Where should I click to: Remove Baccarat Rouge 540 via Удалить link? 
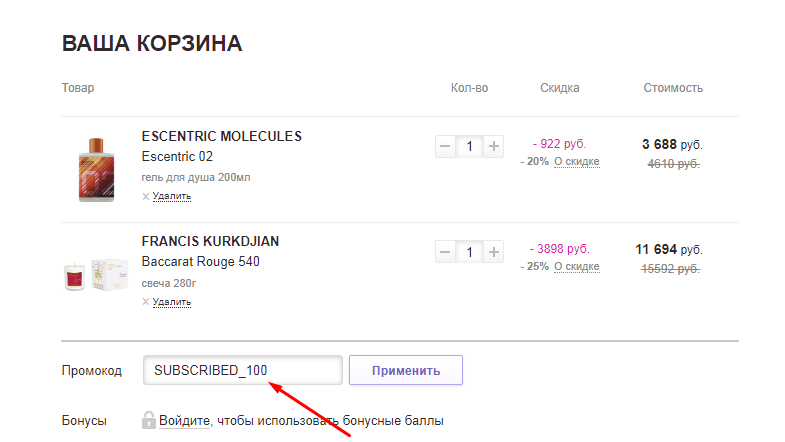point(172,302)
